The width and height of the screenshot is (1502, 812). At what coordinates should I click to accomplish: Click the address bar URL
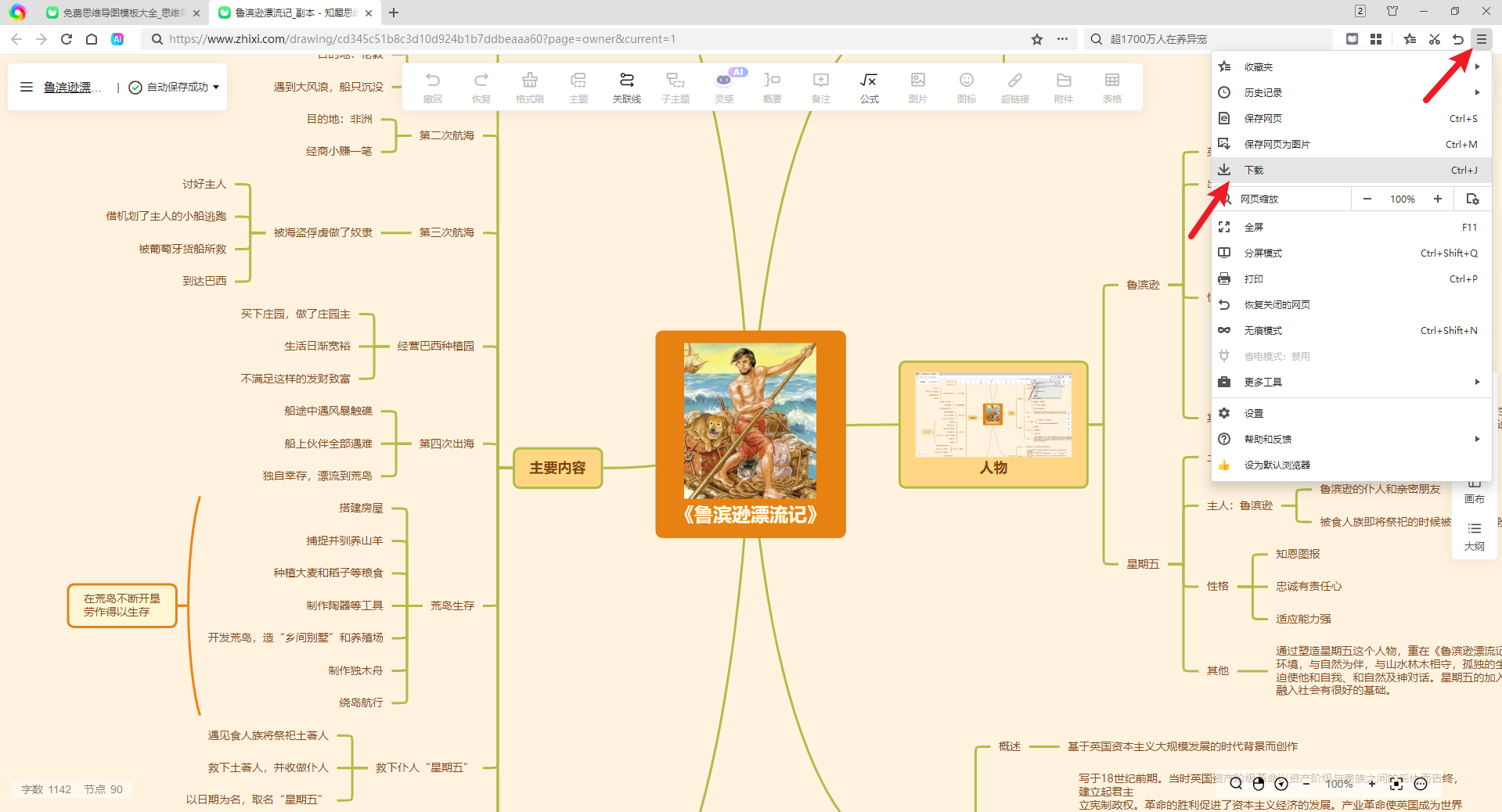tap(422, 39)
